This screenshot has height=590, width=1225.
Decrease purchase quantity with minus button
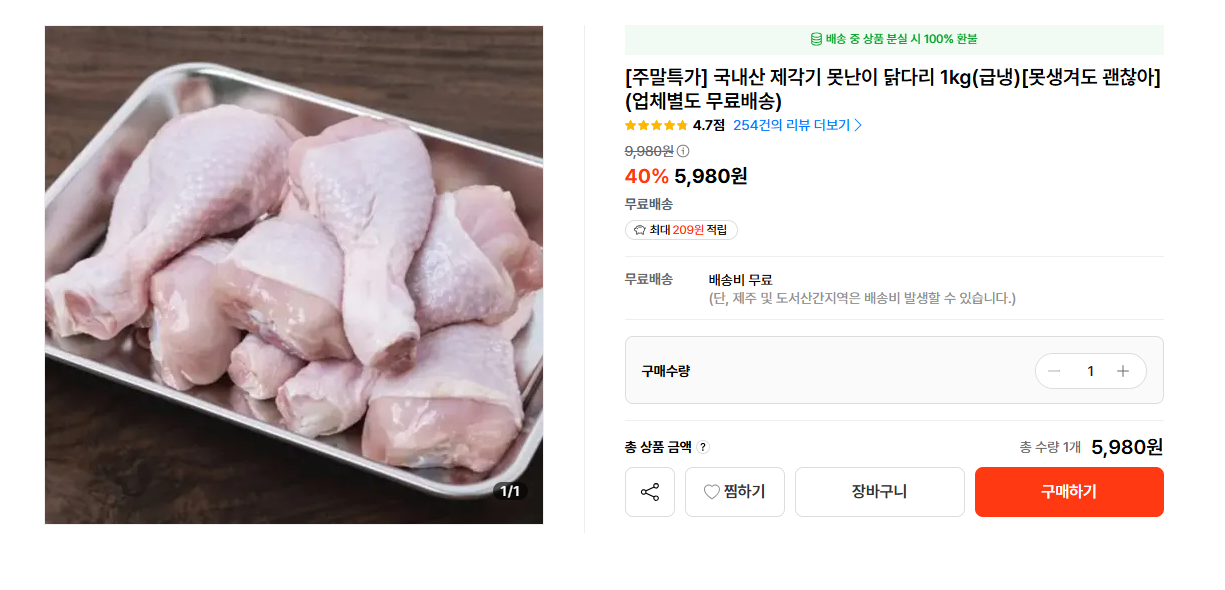(x=1054, y=371)
